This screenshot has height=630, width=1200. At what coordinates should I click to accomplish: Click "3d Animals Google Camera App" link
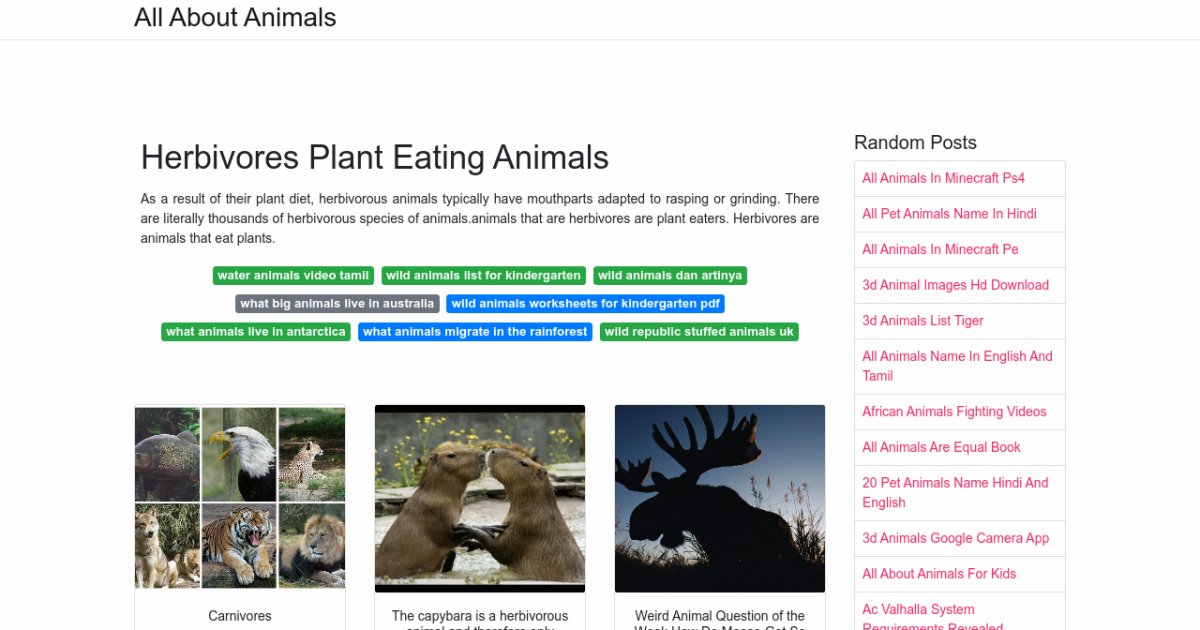[x=955, y=538]
